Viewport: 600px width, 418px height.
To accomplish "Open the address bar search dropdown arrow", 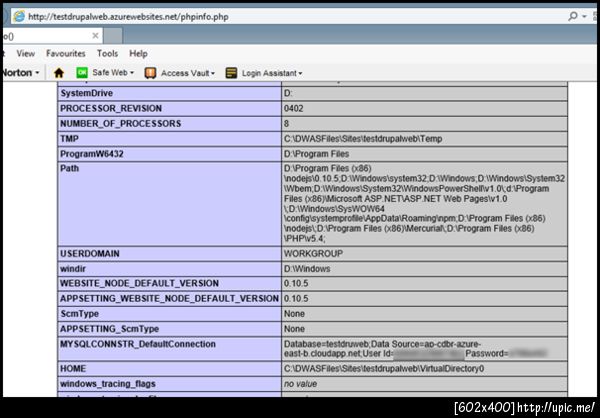I will tap(584, 16).
